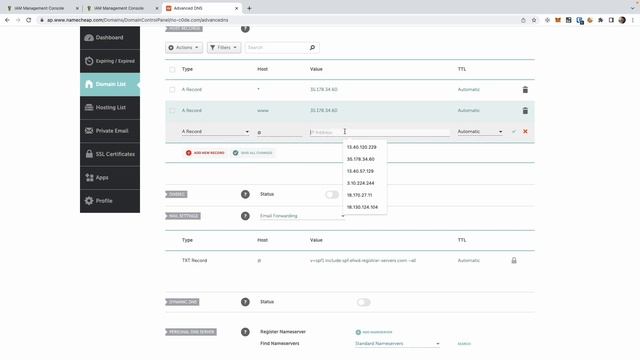Open Hosting List sidebar item

click(x=110, y=107)
